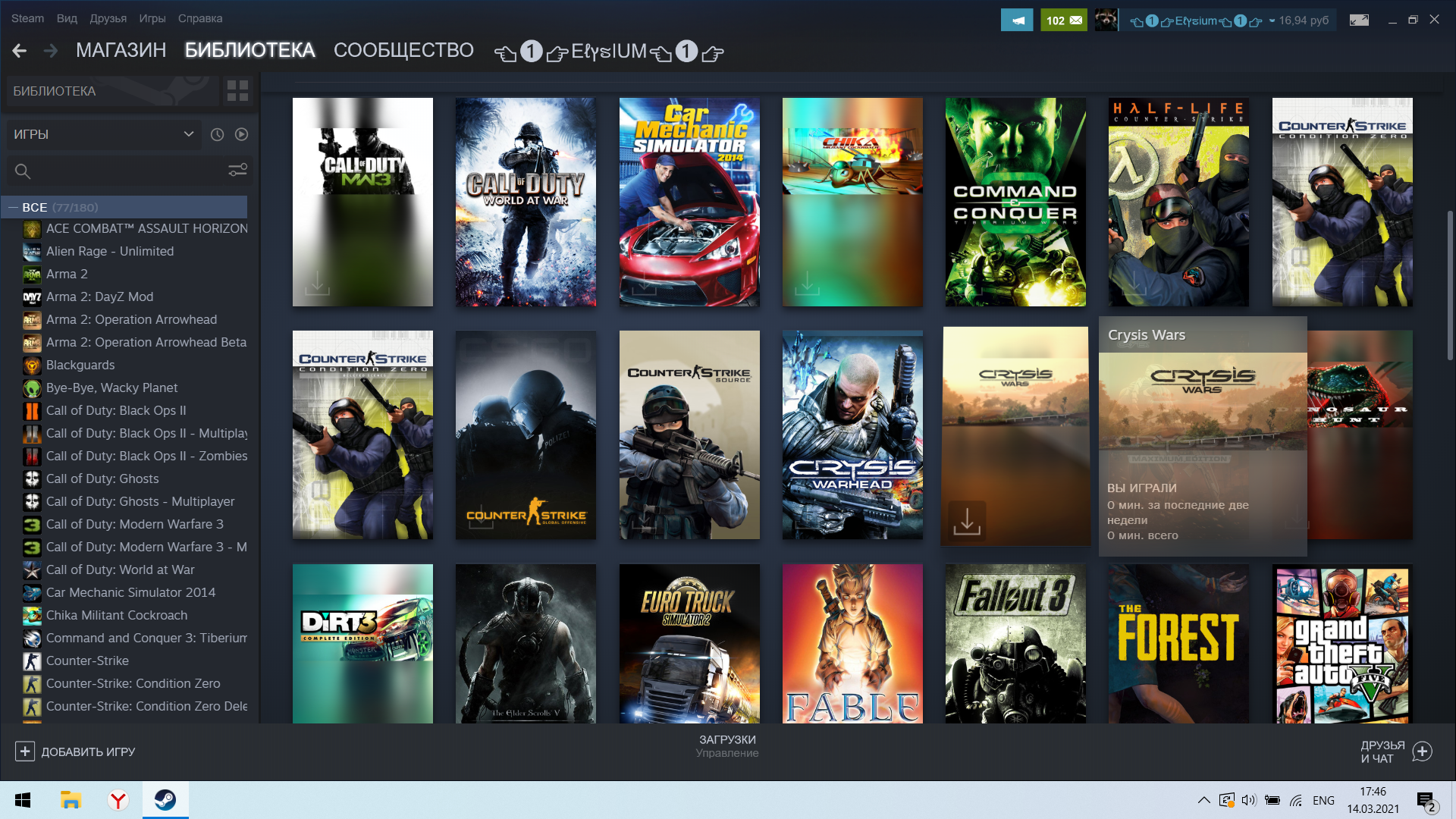Image resolution: width=1456 pixels, height=819 pixels.
Task: Open ЗАГРУЗКИ Управление downloads
Action: (x=727, y=746)
